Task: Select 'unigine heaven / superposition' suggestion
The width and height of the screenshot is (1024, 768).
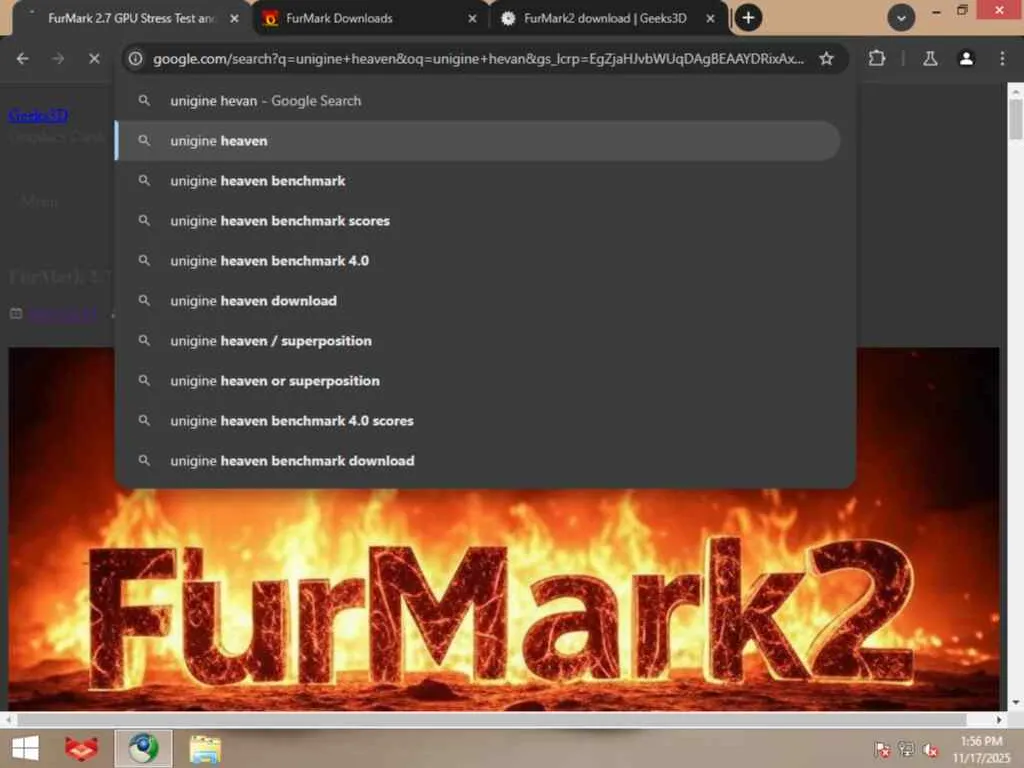Action: 477,341
